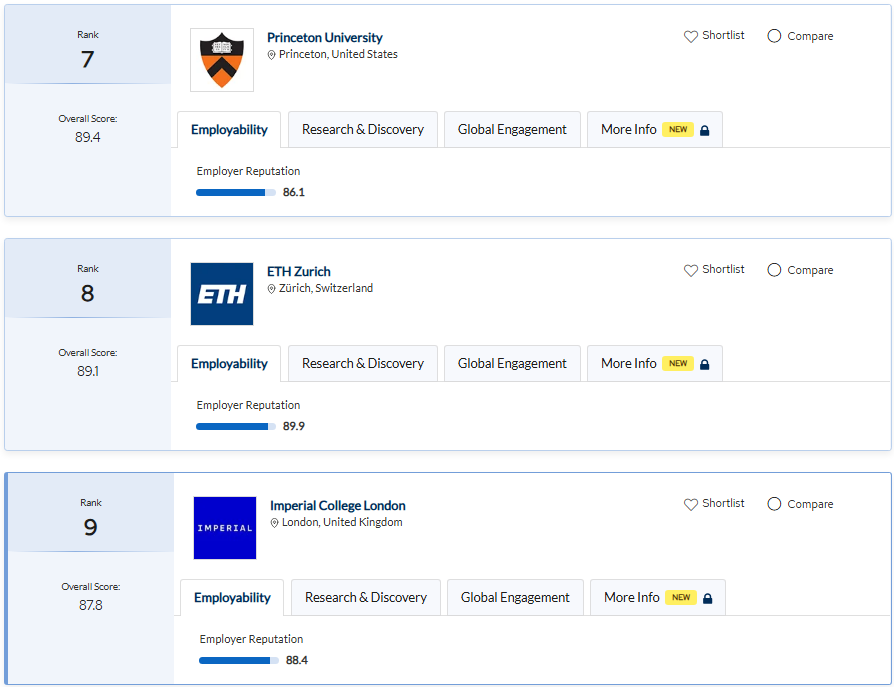Click the Shortlist heart icon for Princeton University
This screenshot has width=894, height=687.
690,36
